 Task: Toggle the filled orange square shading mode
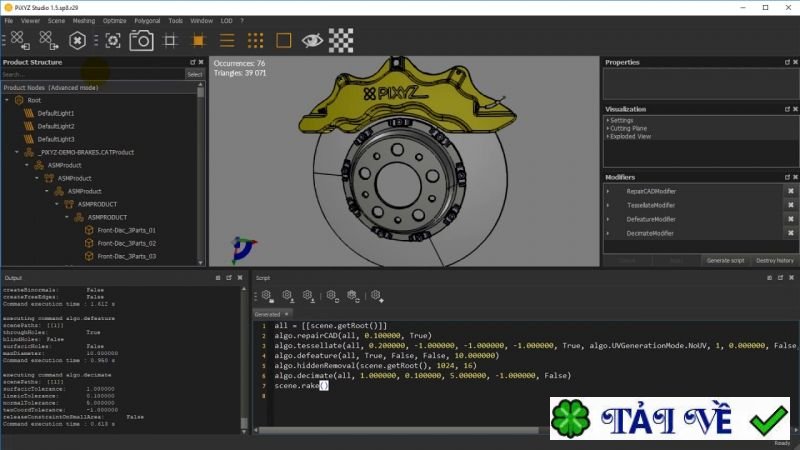[198, 40]
